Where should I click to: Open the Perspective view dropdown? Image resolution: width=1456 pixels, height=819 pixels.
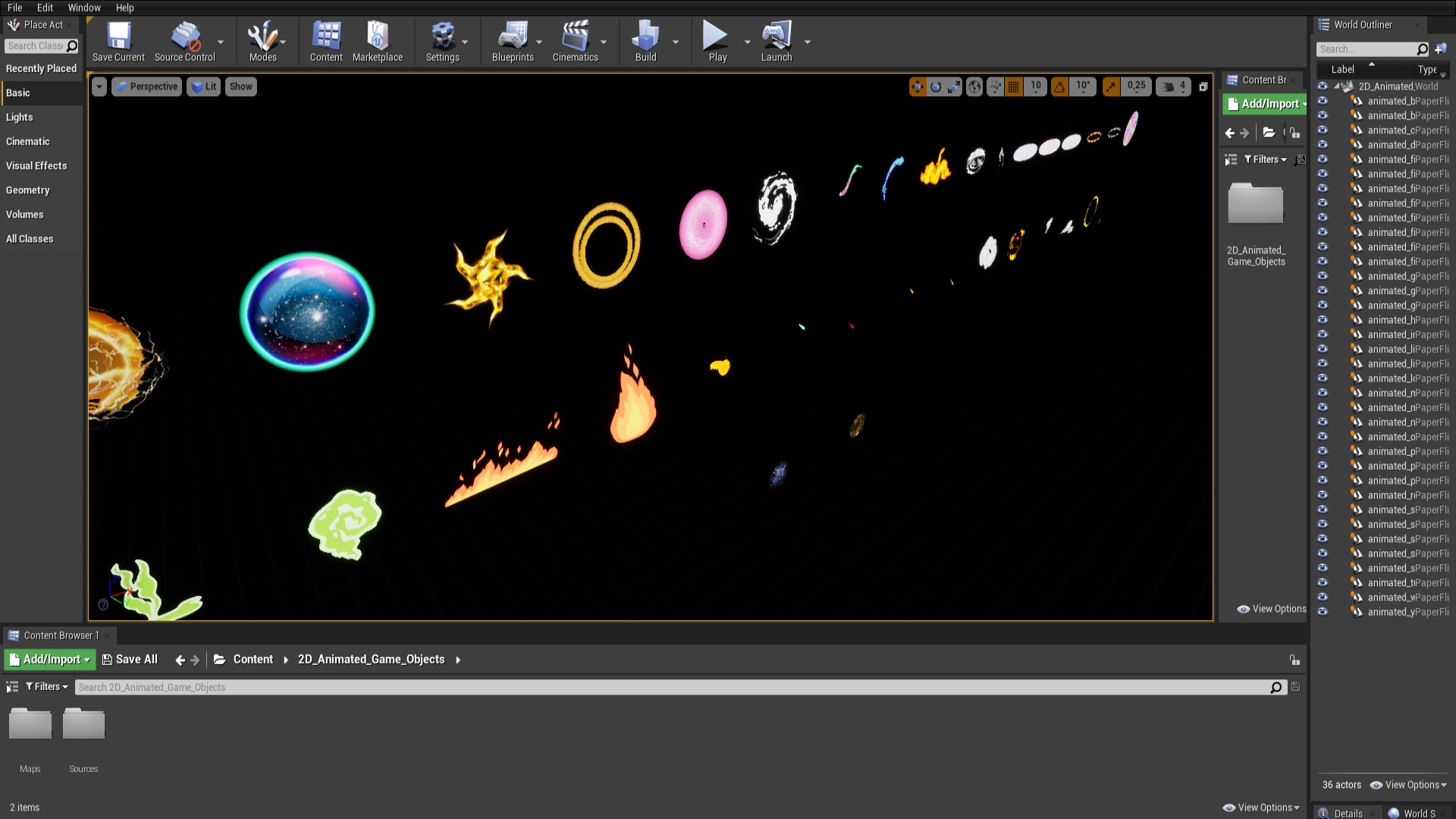point(146,86)
